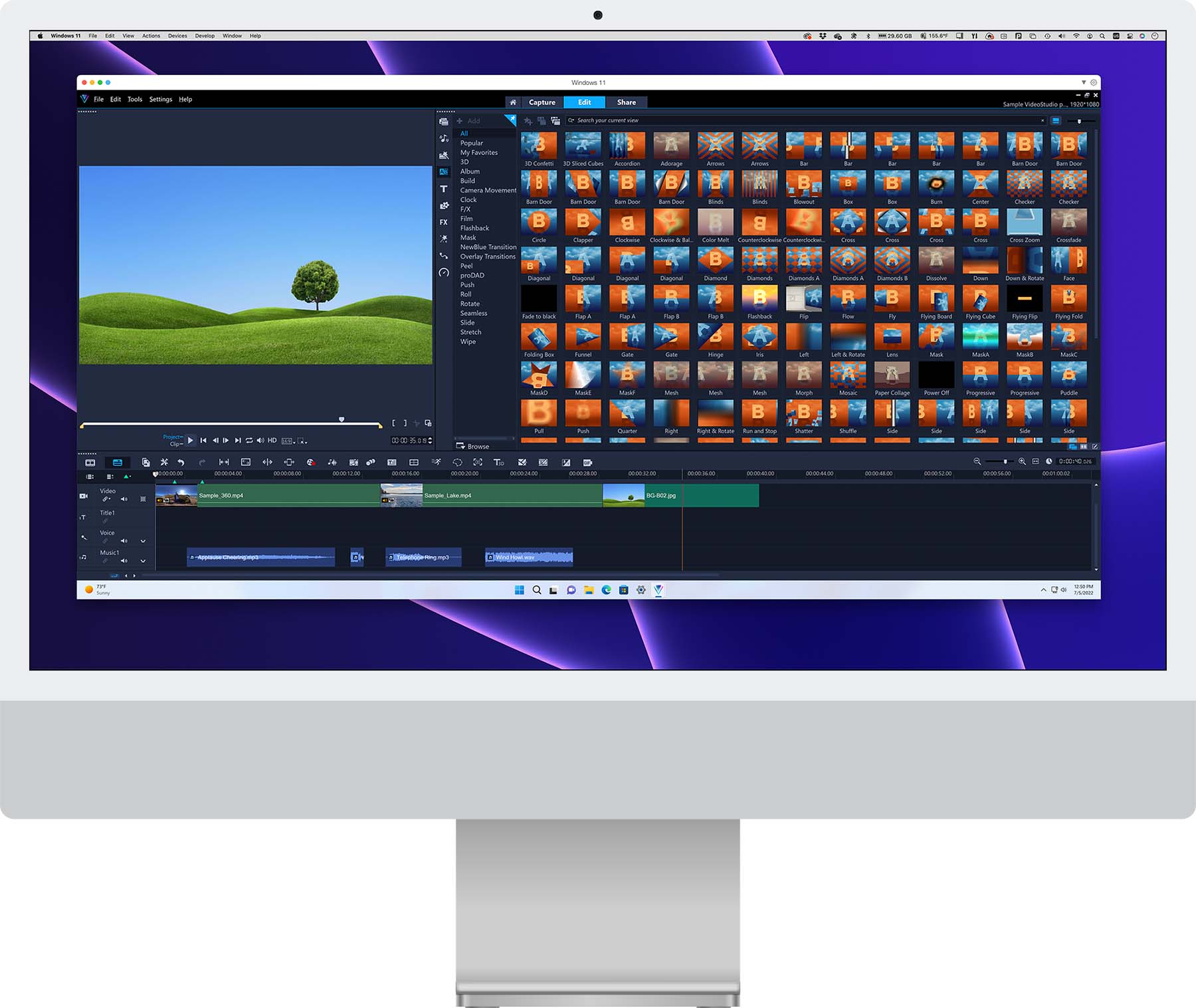
Task: Open the library view options dropdown near the search bar
Action: (1056, 120)
